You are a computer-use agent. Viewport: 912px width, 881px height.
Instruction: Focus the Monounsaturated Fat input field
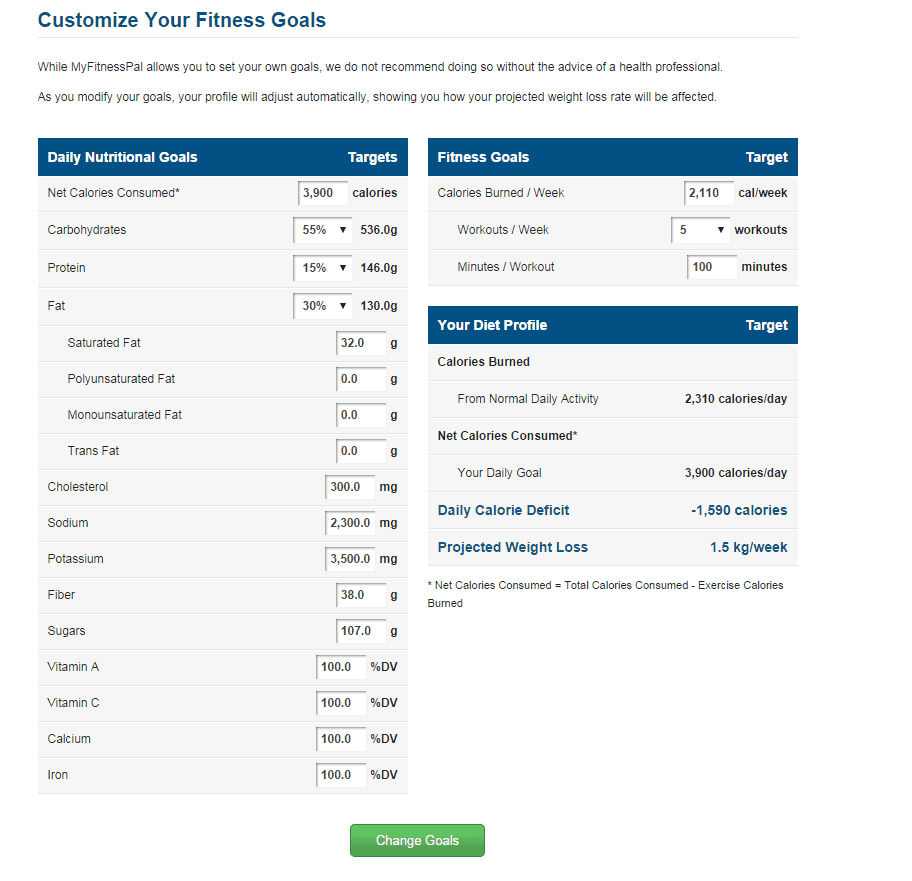tap(361, 415)
